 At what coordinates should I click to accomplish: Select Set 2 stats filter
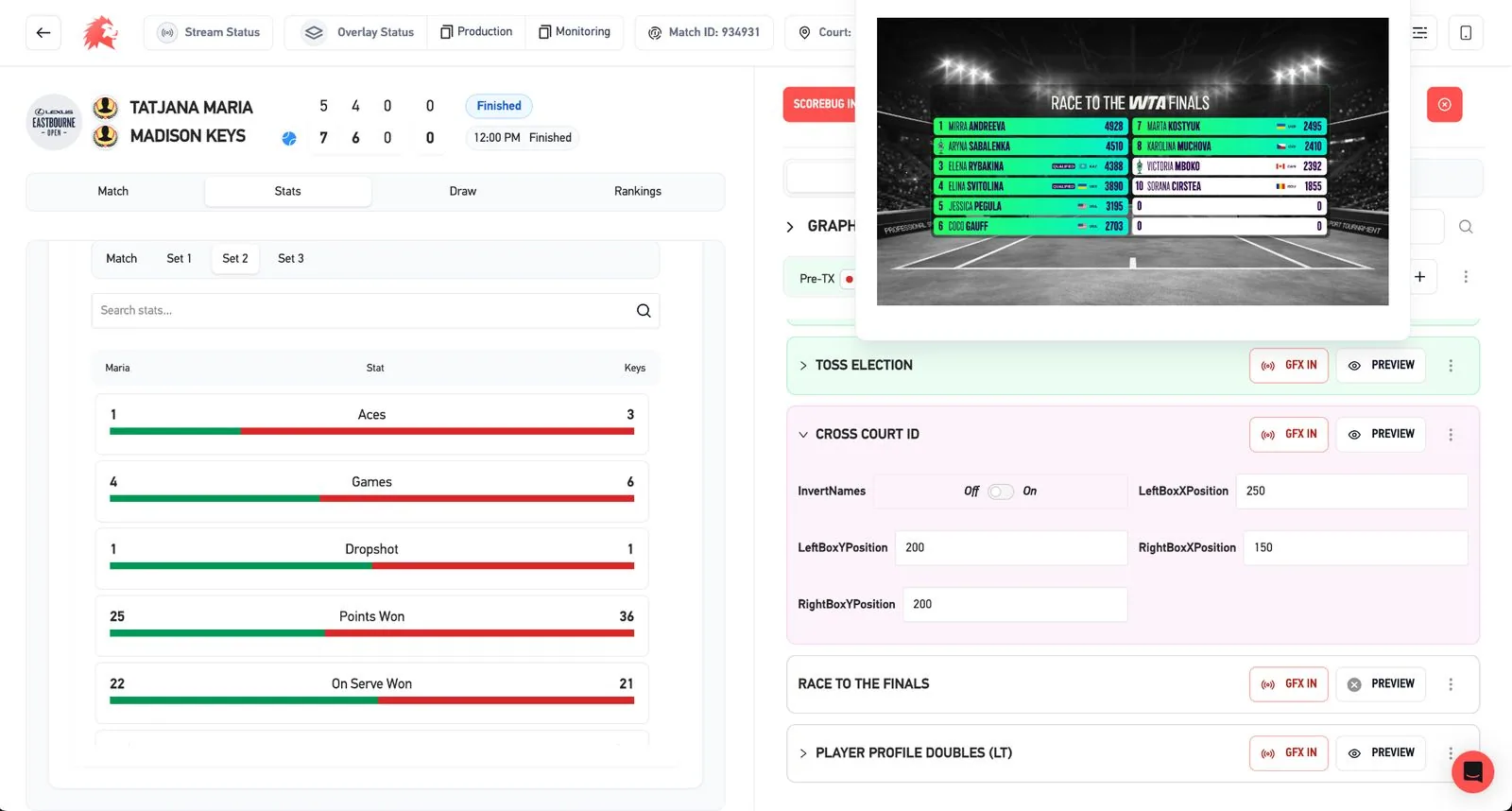[235, 258]
